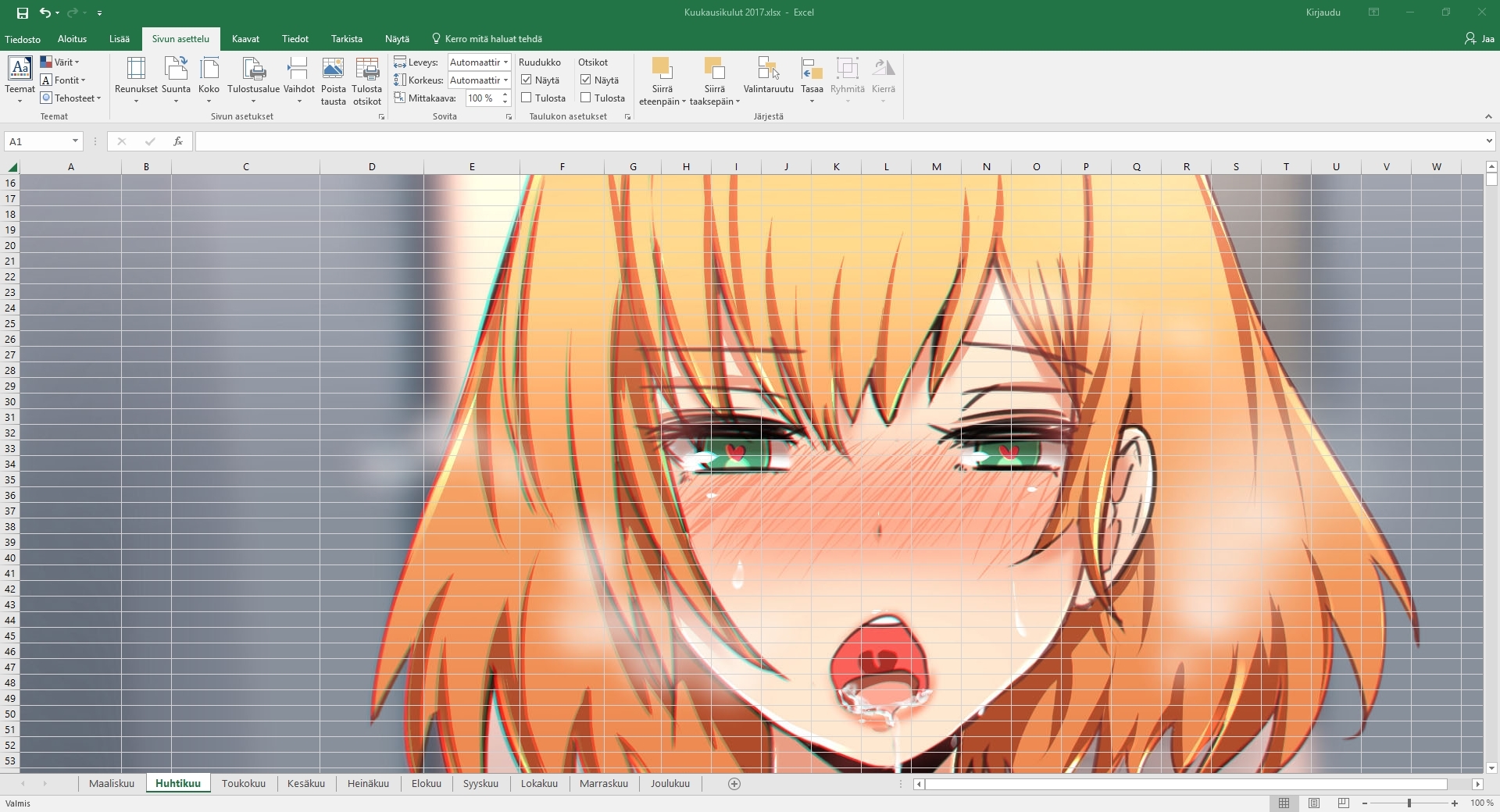Click Tulosta otsikot print titles
The width and height of the screenshot is (1500, 812).
(366, 80)
